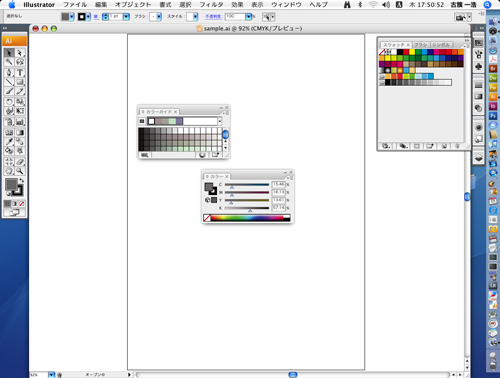Click the K slider in Color panel
This screenshot has height=378, width=500.
click(x=247, y=208)
